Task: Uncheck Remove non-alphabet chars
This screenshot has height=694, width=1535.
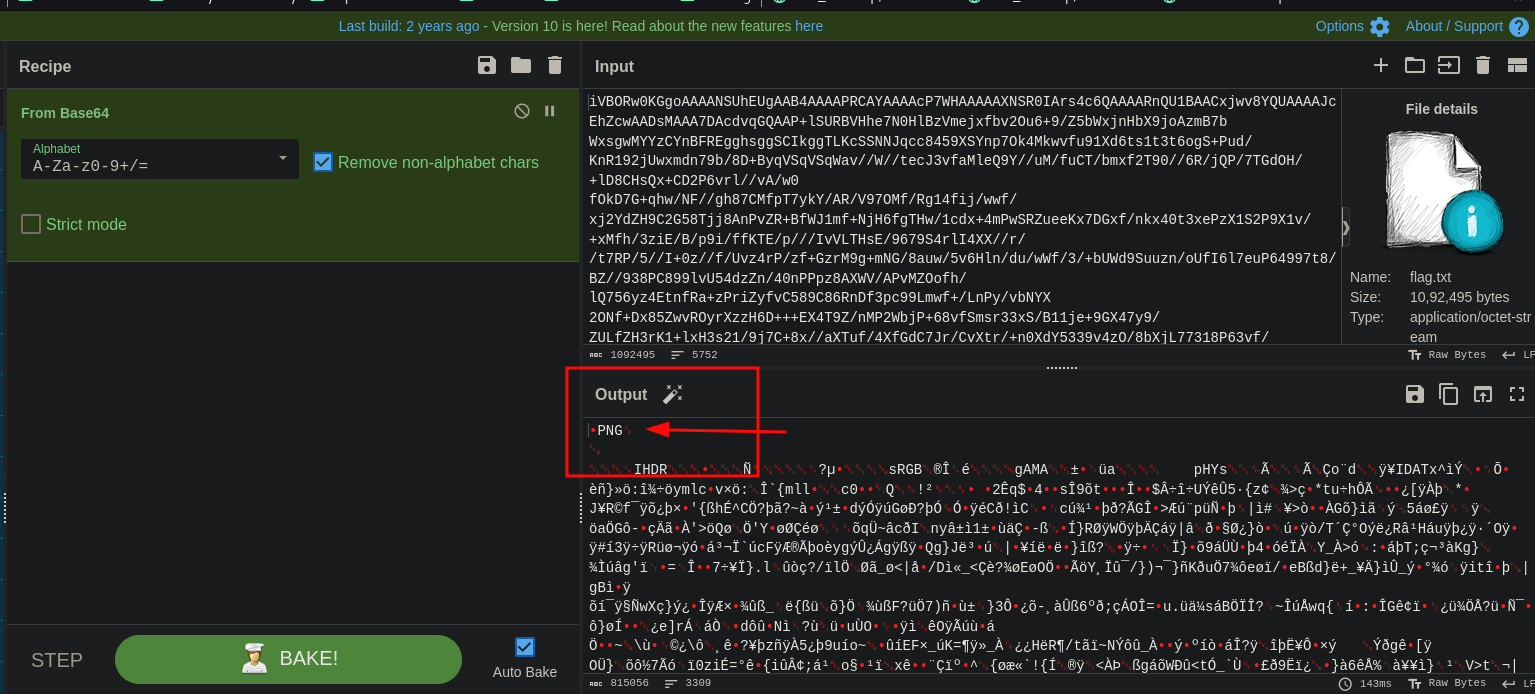Action: (323, 162)
